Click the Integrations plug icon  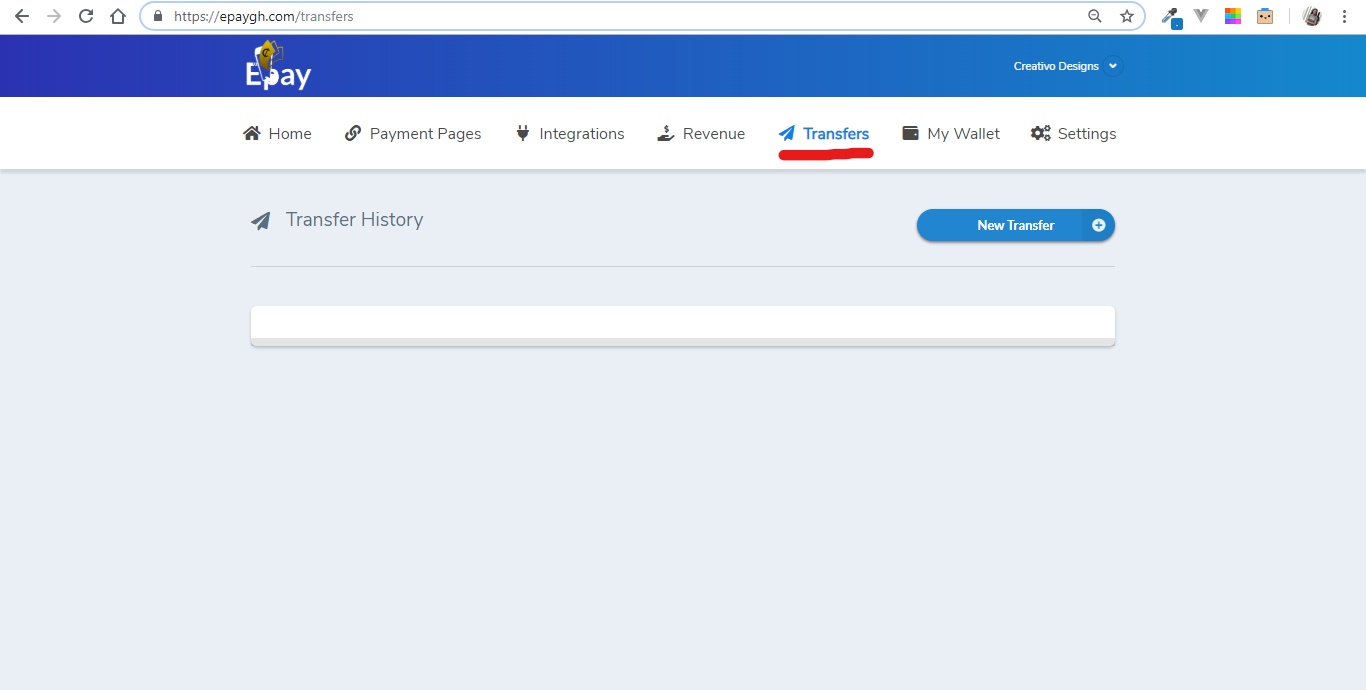click(522, 133)
